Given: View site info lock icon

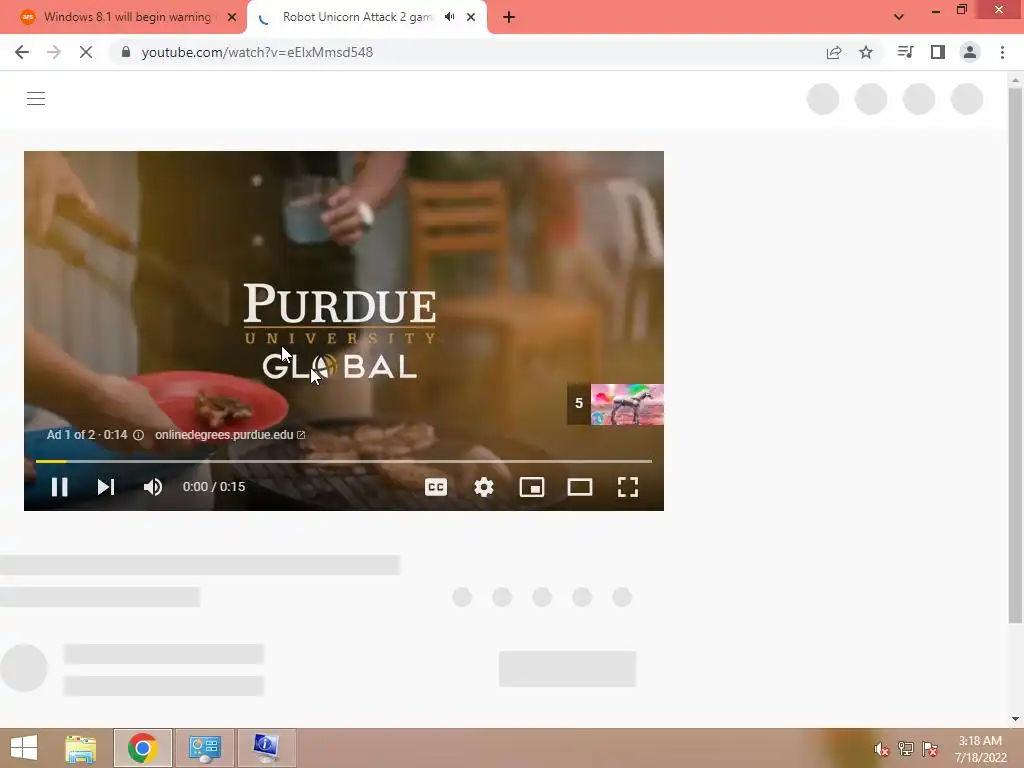Looking at the screenshot, I should point(126,52).
